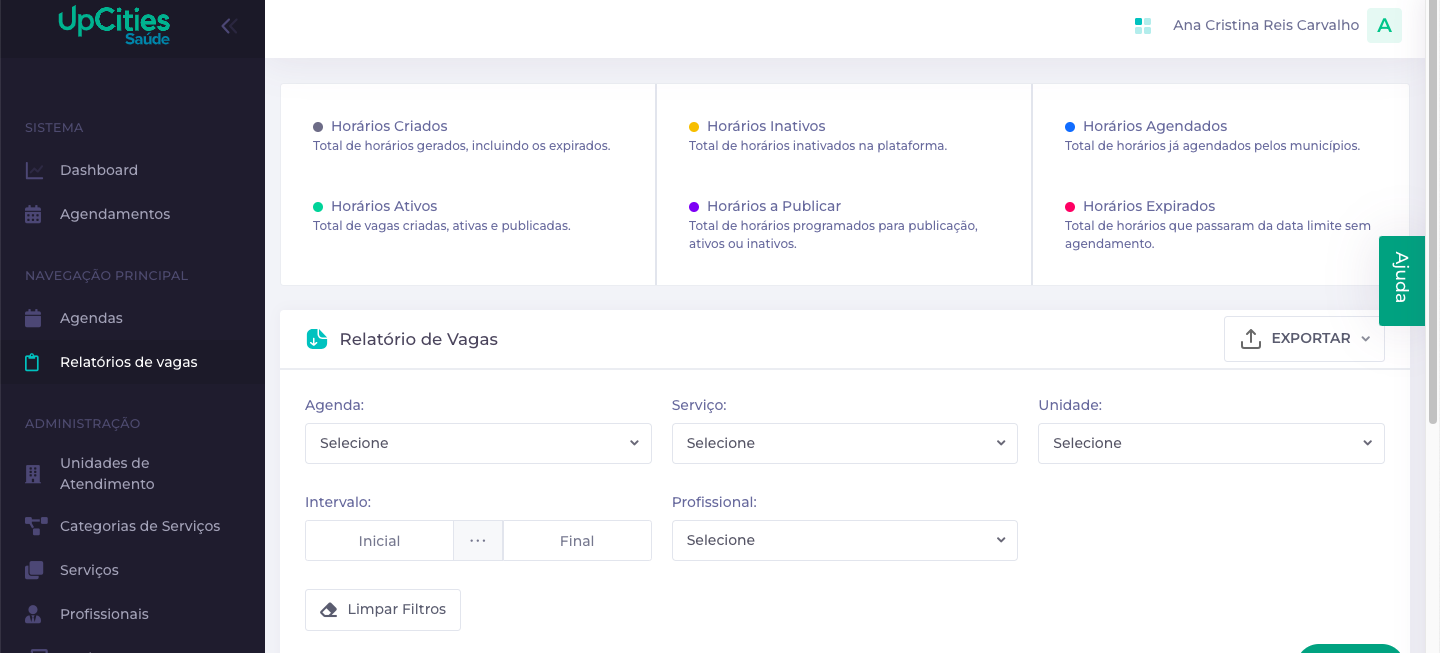Click 'Horários Expirados' heading text
Image resolution: width=1440 pixels, height=653 pixels.
[1149, 206]
